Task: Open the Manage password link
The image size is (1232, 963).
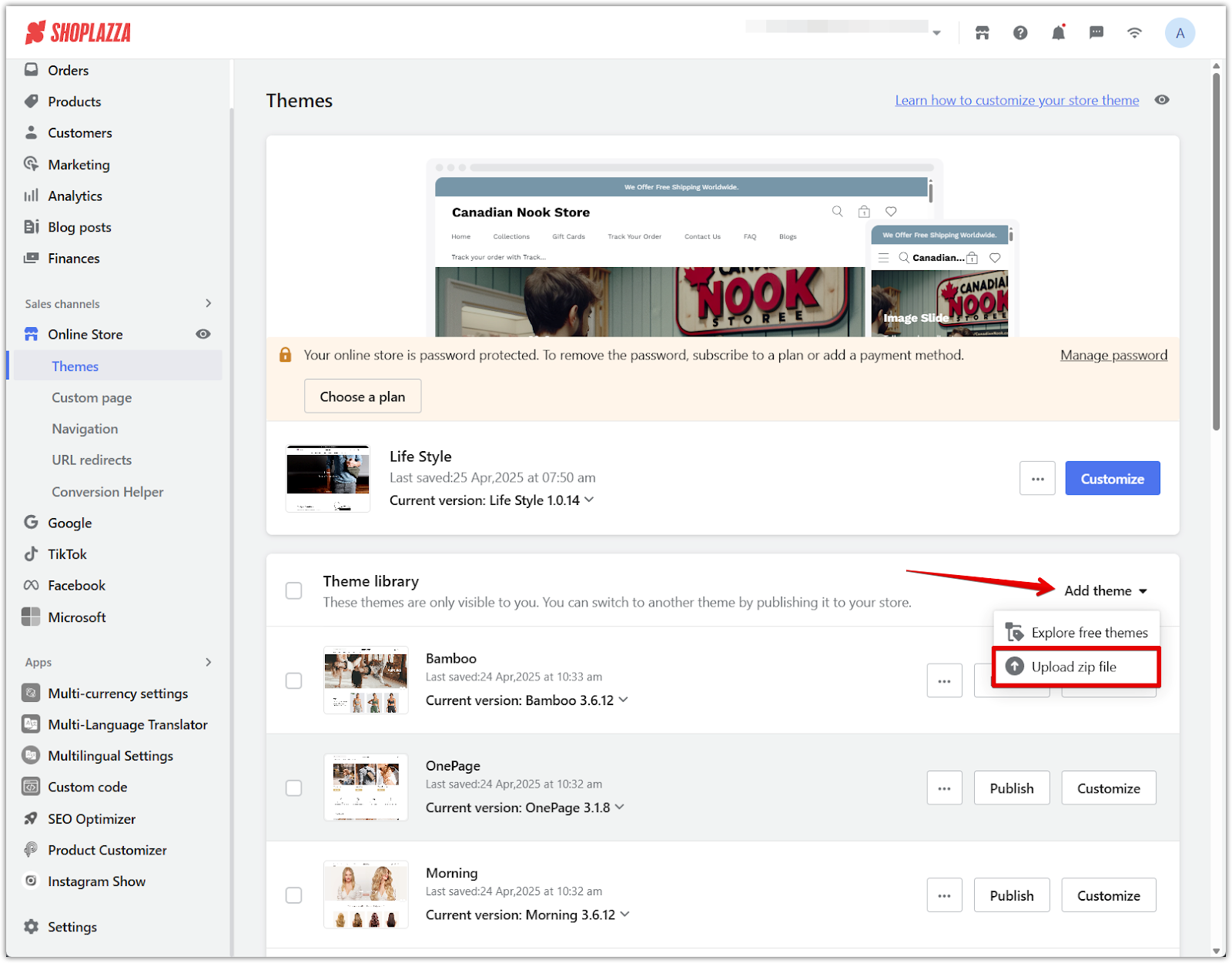Action: (1113, 355)
